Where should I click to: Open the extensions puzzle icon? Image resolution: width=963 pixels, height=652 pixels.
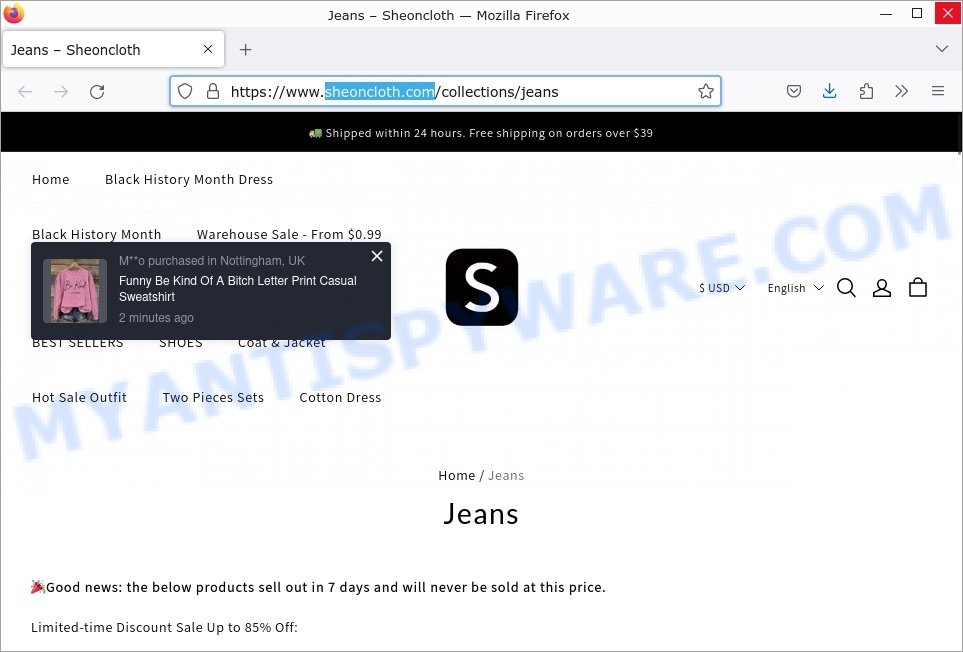click(x=866, y=91)
